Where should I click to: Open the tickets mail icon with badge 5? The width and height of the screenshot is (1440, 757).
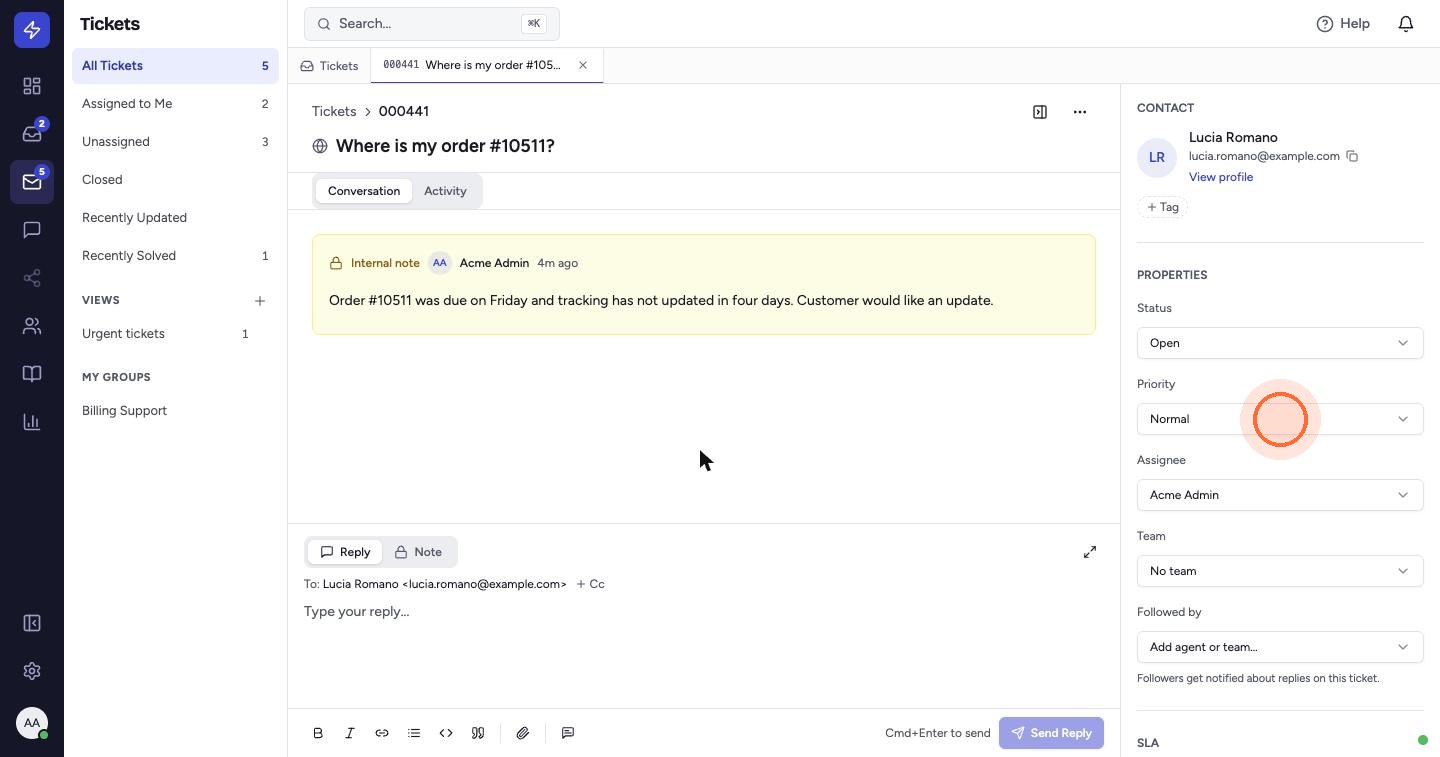pos(32,182)
